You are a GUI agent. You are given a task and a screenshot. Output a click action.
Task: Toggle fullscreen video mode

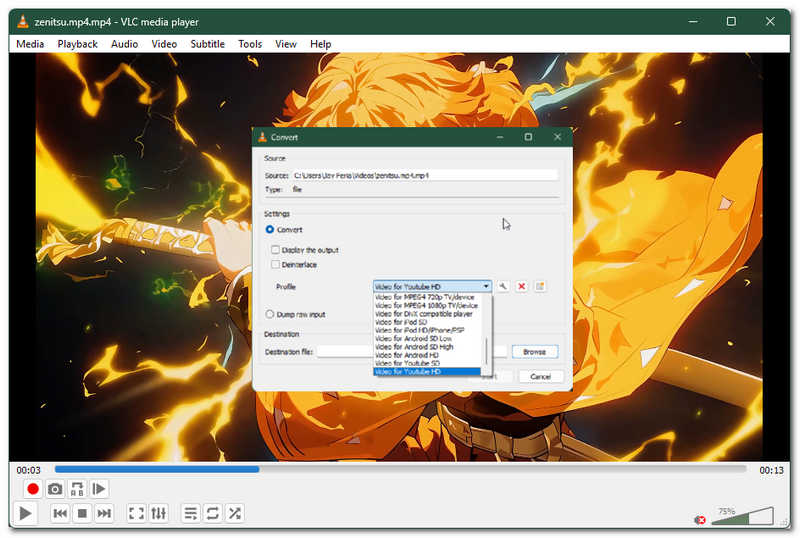[x=136, y=513]
